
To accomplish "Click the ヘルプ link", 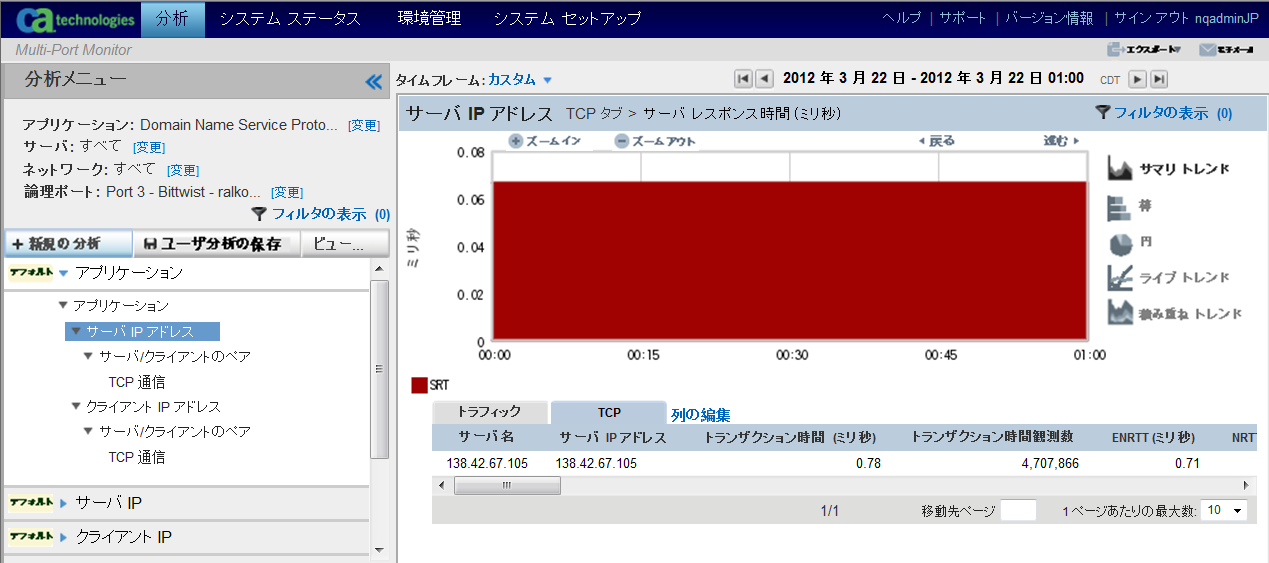I will (902, 18).
